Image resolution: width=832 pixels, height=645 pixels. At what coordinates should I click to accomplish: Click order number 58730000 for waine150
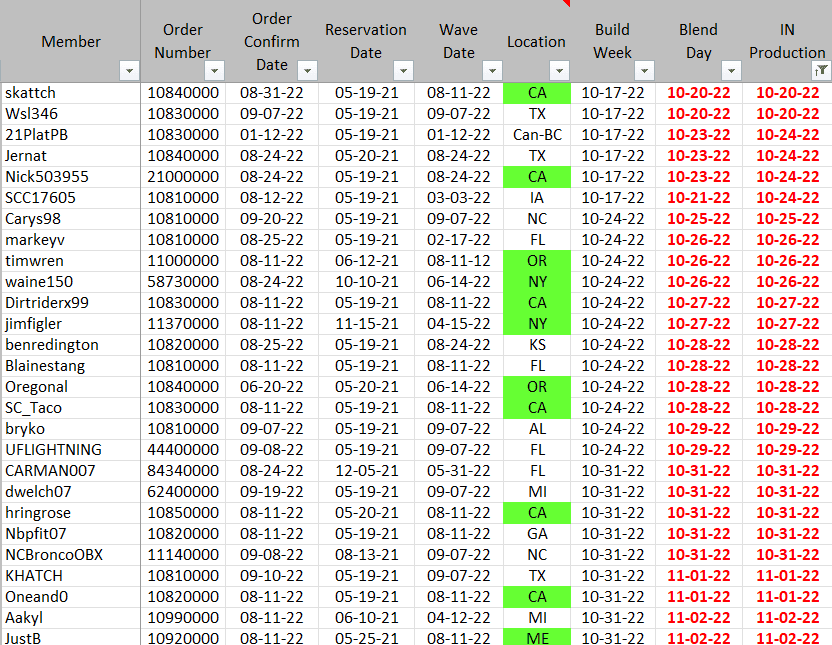183,282
